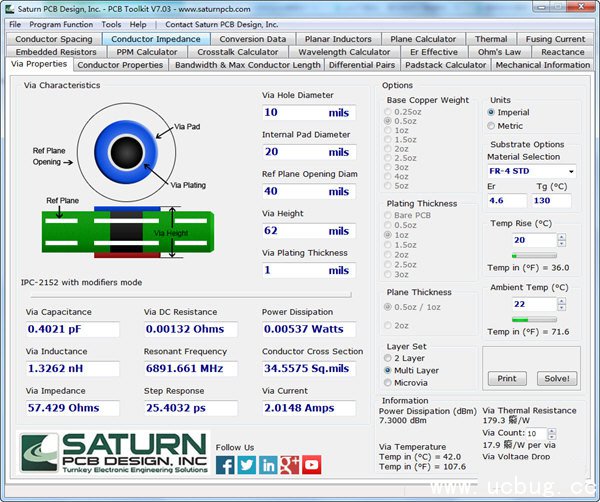
Task: Open the YouTube icon link
Action: click(312, 464)
